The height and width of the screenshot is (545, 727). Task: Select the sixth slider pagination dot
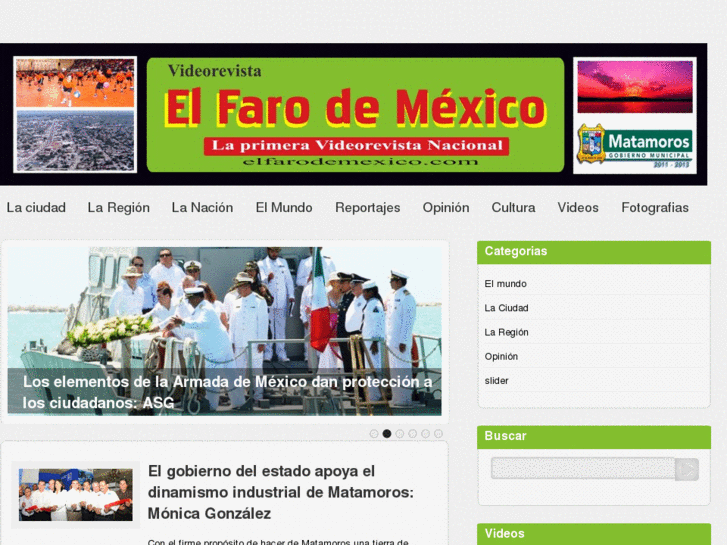point(438,434)
